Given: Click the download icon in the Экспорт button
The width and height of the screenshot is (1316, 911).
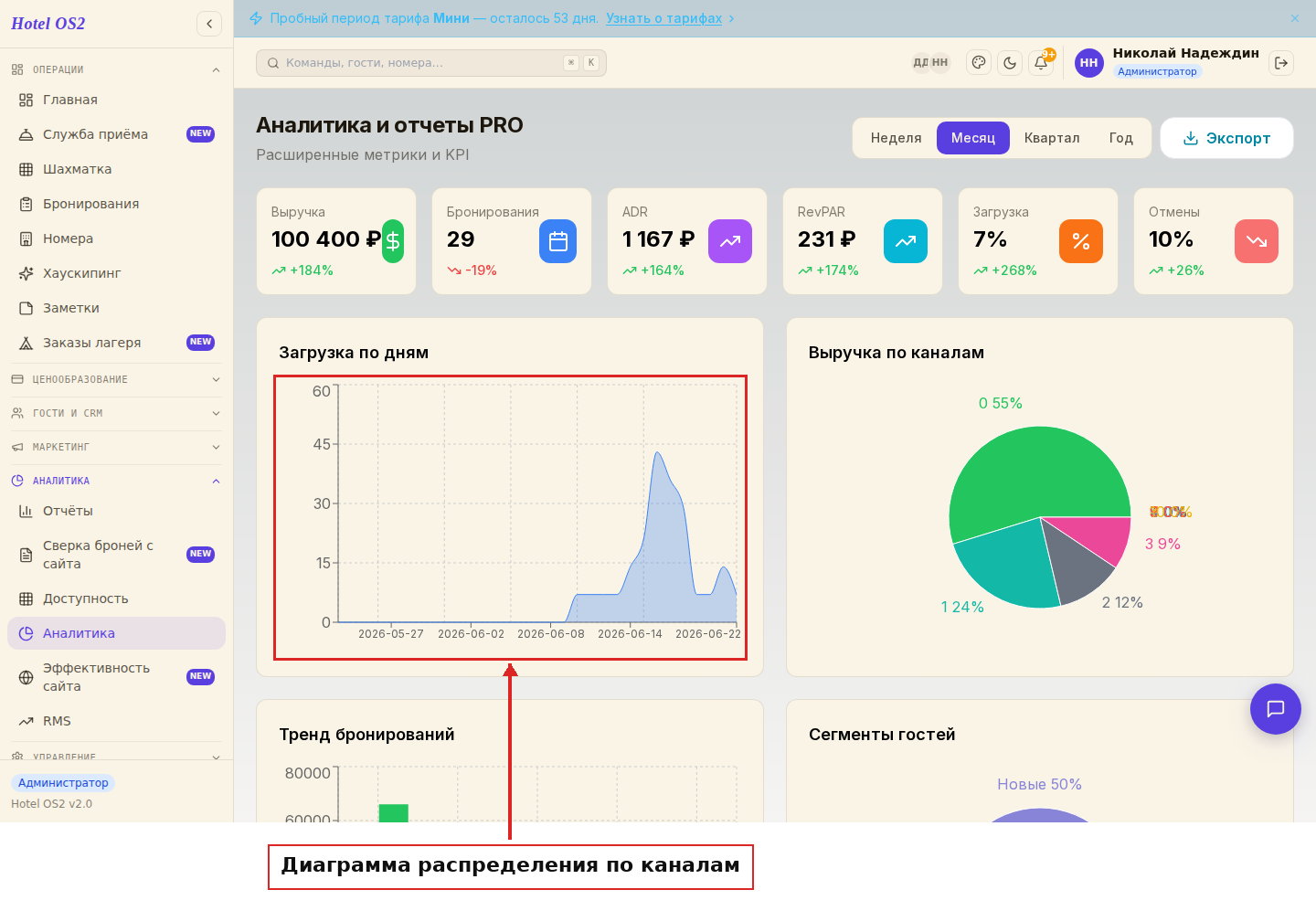Looking at the screenshot, I should [x=1191, y=138].
